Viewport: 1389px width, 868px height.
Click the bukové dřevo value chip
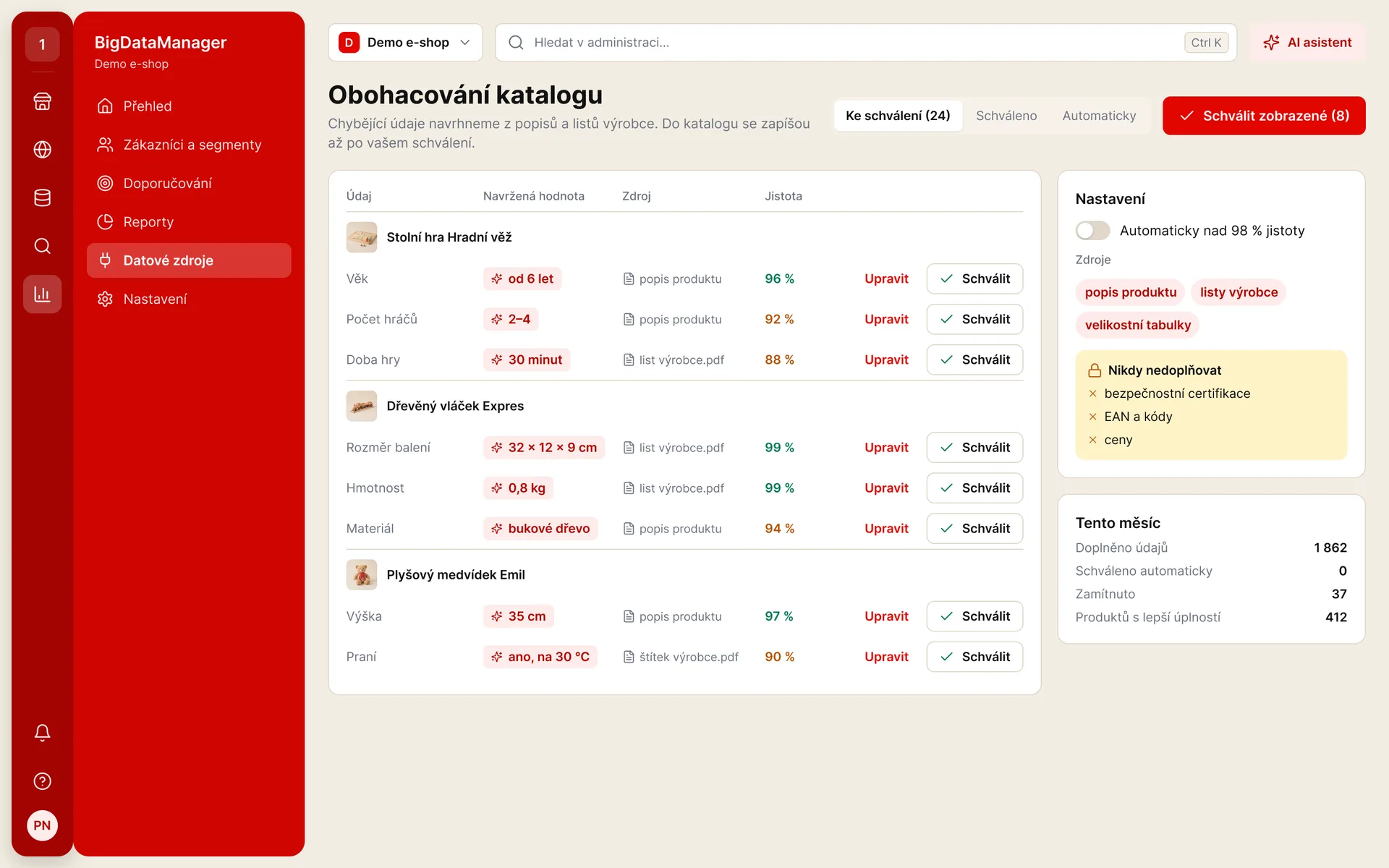pyautogui.click(x=540, y=529)
